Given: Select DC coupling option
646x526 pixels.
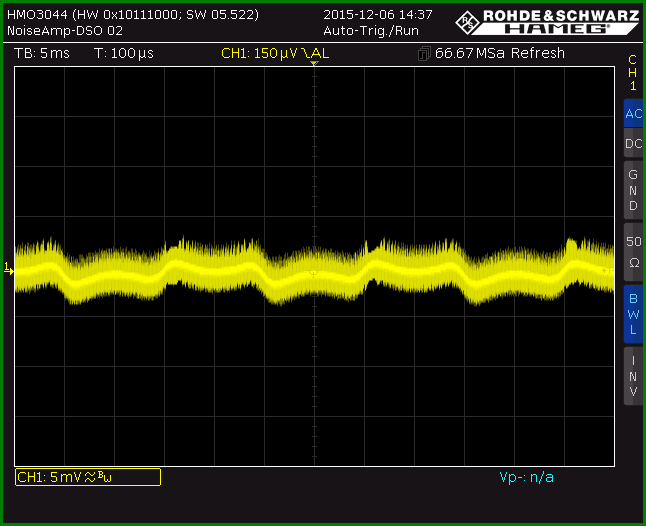Looking at the screenshot, I should (x=633, y=143).
